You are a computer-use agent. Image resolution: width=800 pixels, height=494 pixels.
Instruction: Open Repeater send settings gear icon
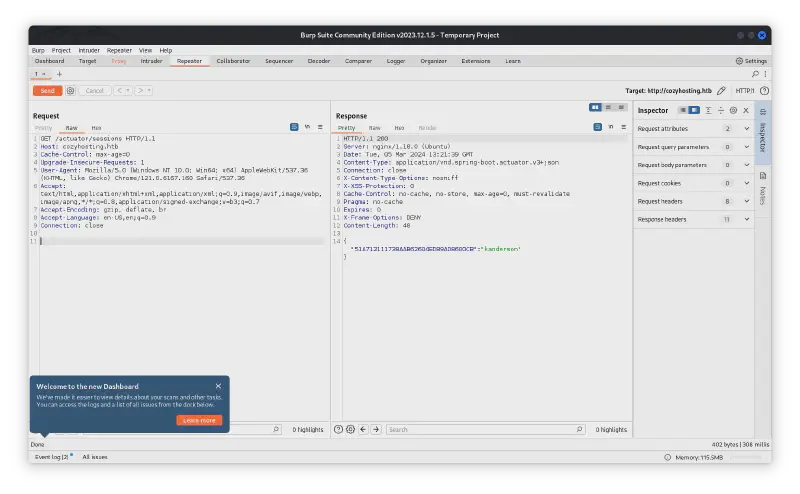point(70,90)
